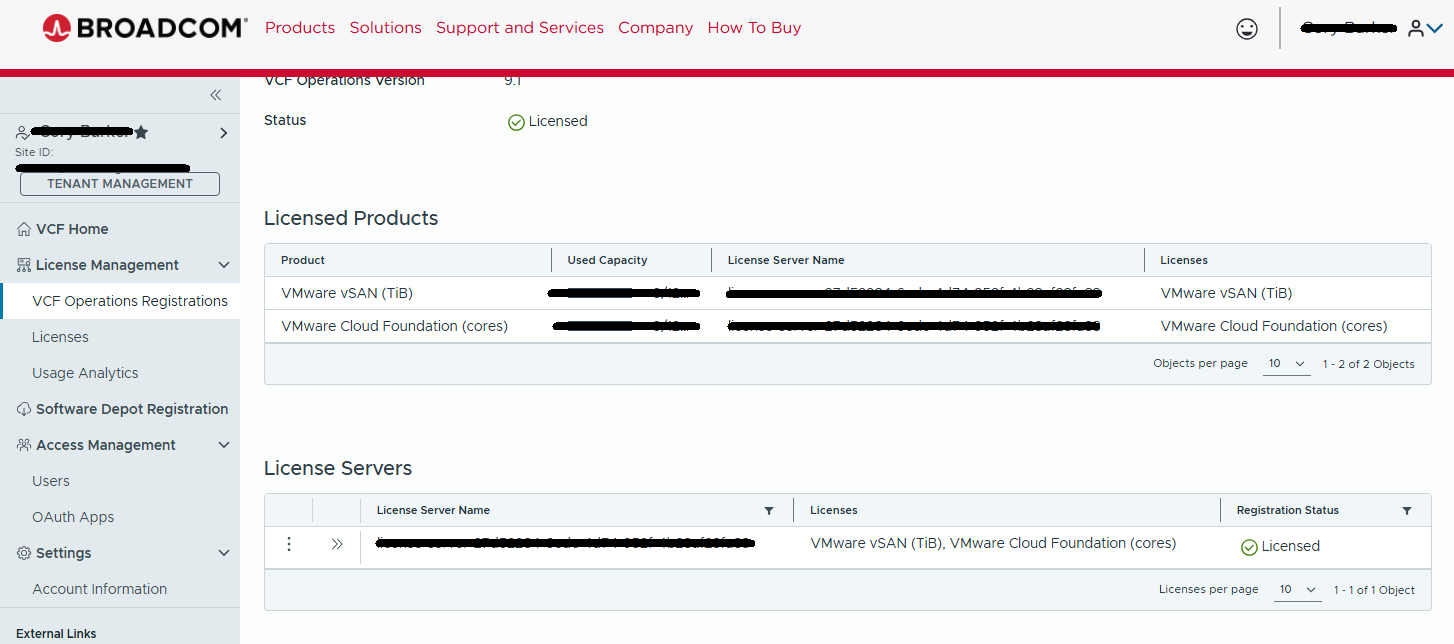
Task: Expand license server row details
Action: coord(337,544)
